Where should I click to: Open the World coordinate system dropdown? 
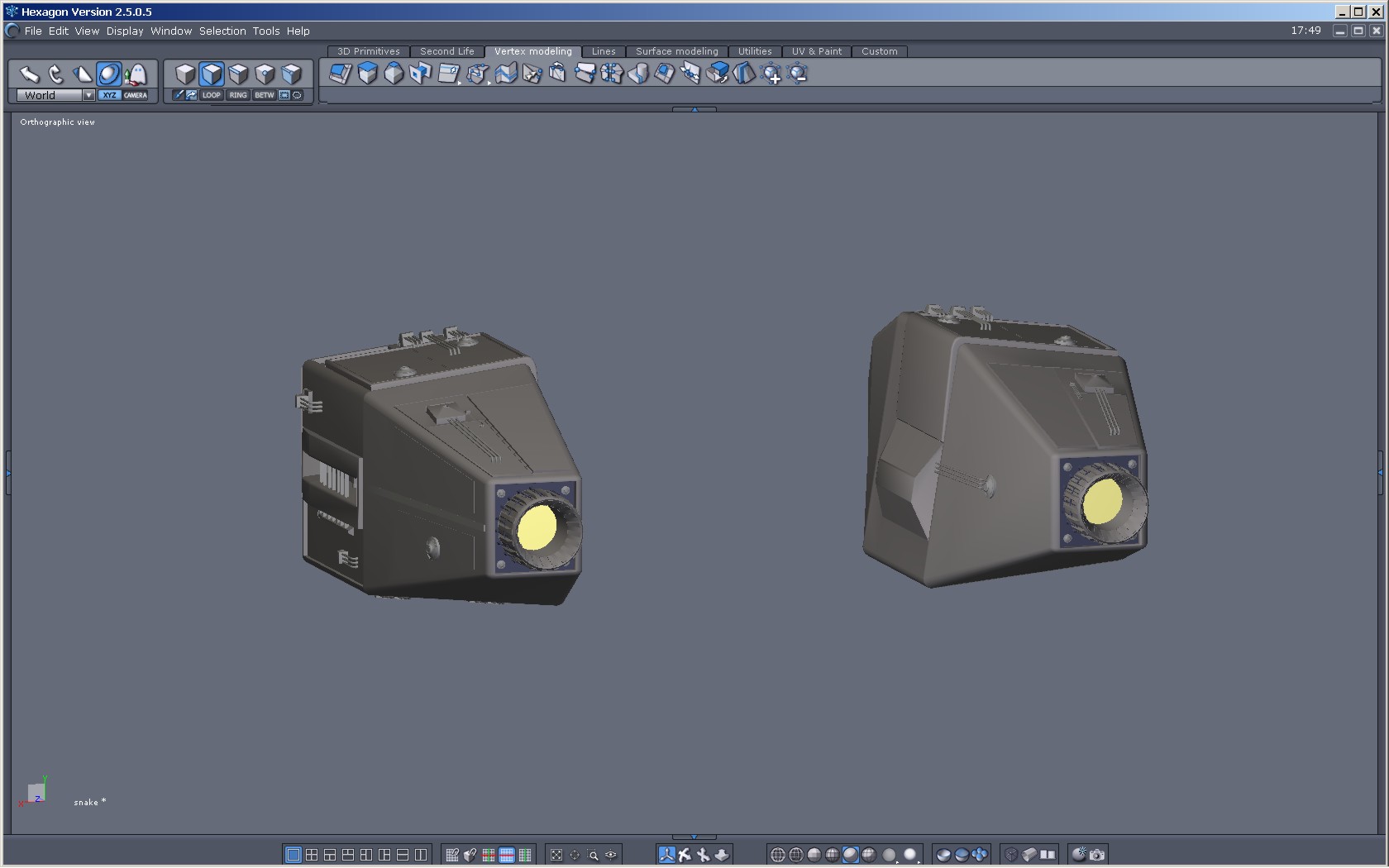[x=56, y=95]
